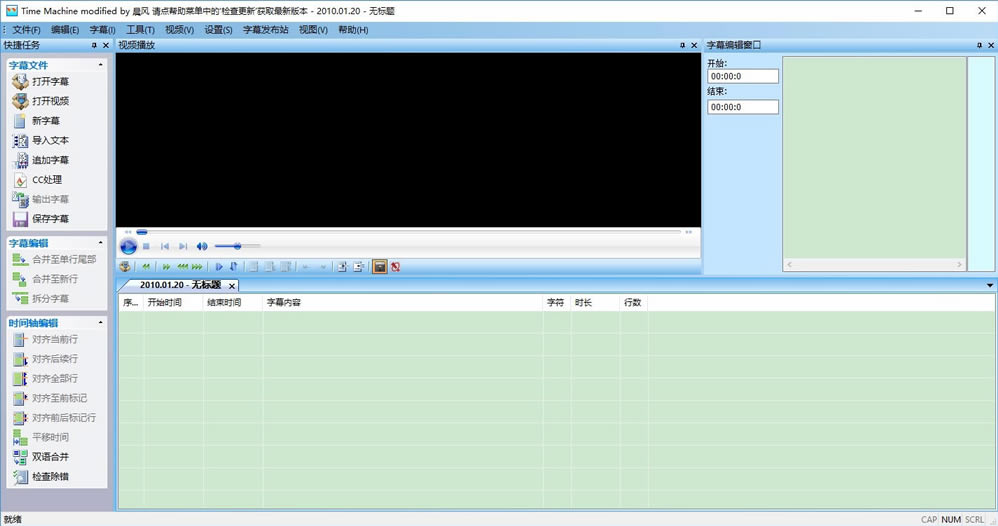The height and width of the screenshot is (526, 998).
Task: Collapse the 字幕文件 section
Action: tap(100, 65)
